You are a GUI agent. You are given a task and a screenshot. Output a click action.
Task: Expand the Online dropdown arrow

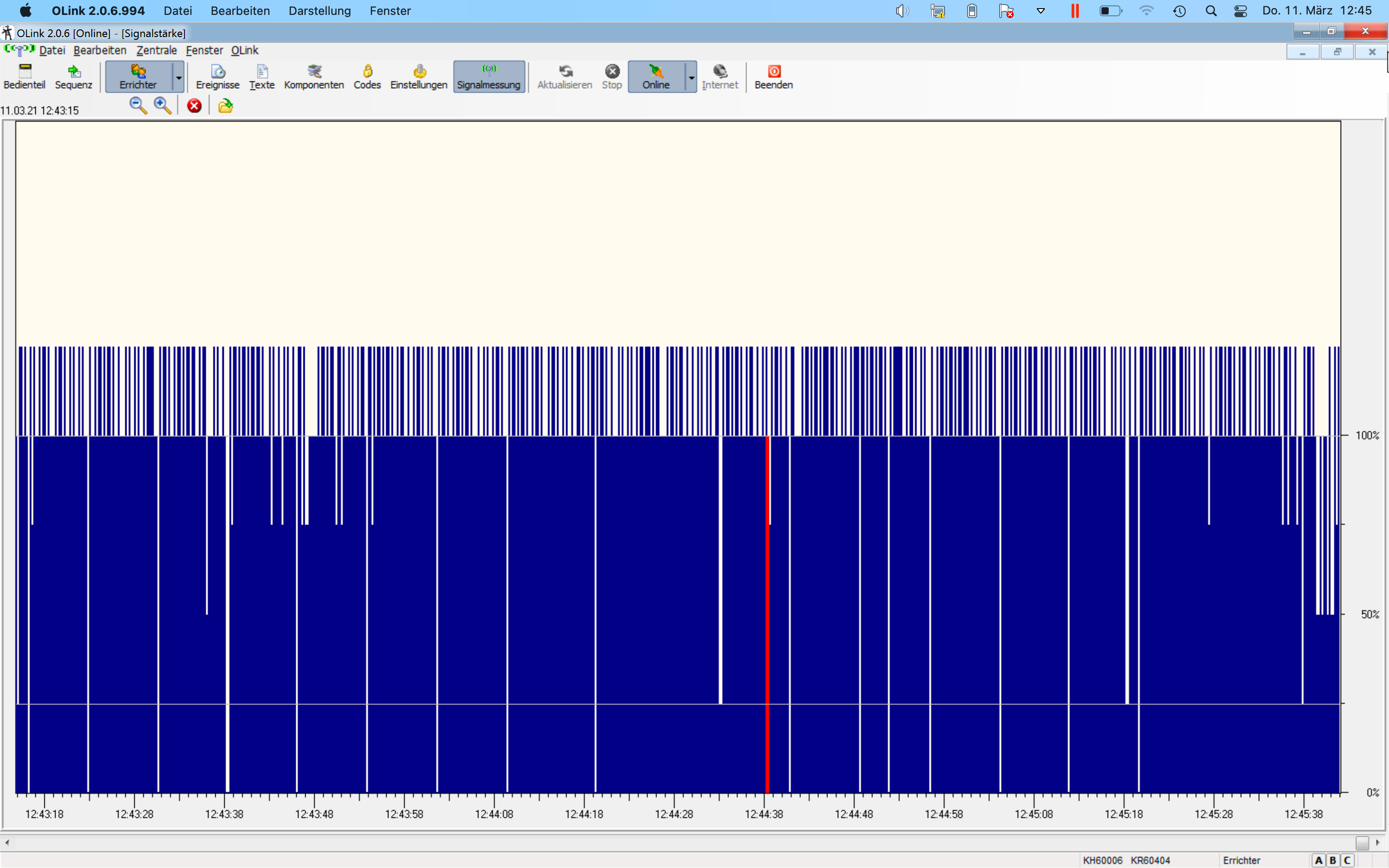coord(692,77)
